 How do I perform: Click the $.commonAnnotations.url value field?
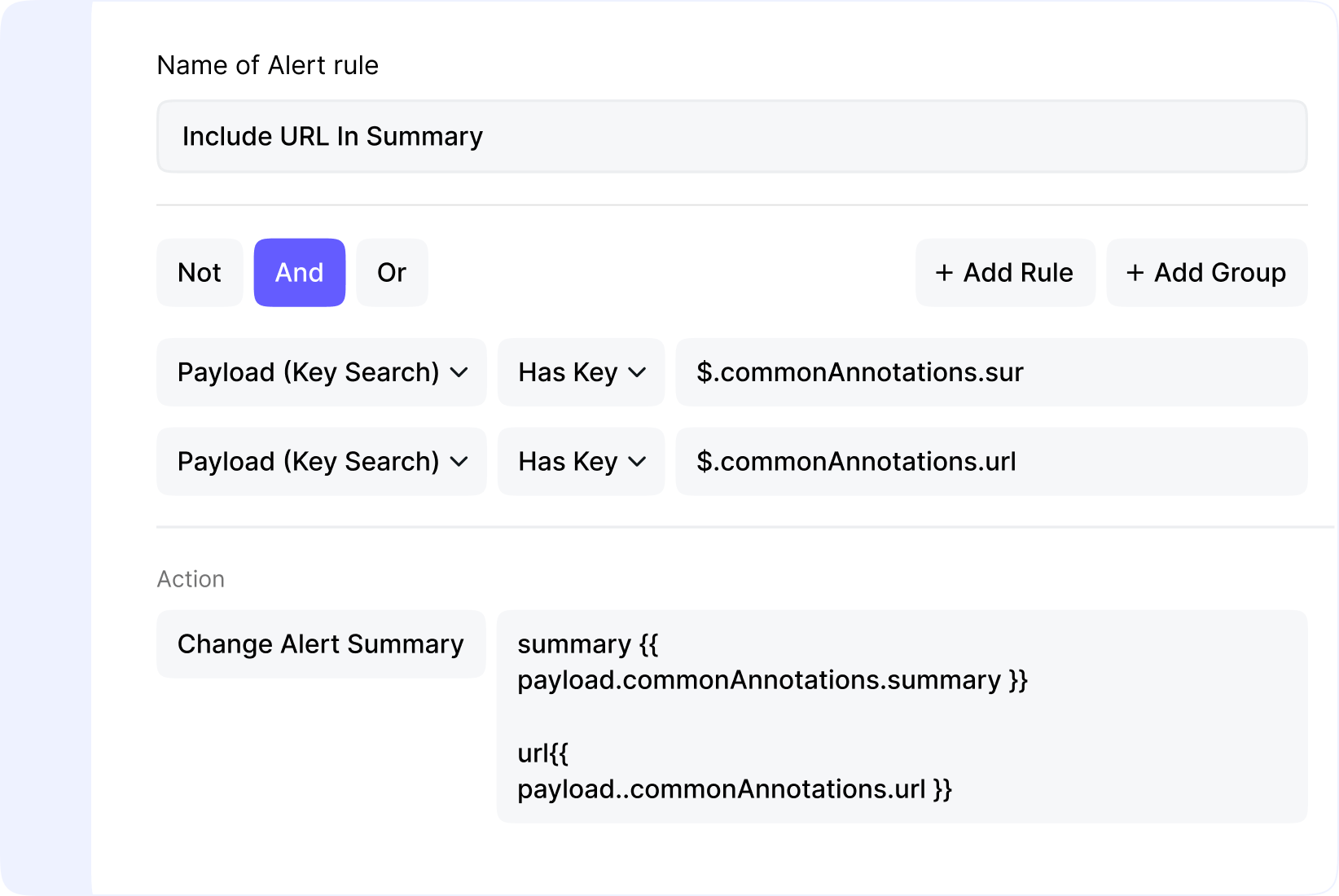point(991,462)
